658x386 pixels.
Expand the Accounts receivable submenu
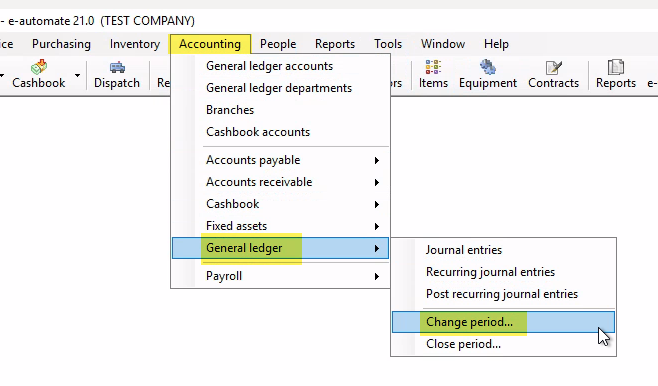[280, 182]
